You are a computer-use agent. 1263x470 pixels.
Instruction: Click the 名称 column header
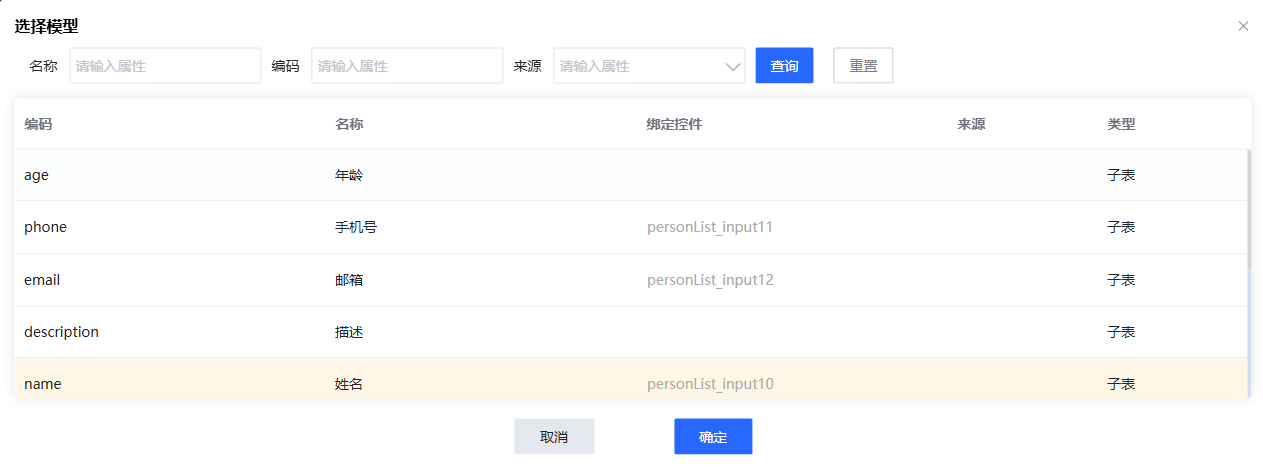coord(349,124)
